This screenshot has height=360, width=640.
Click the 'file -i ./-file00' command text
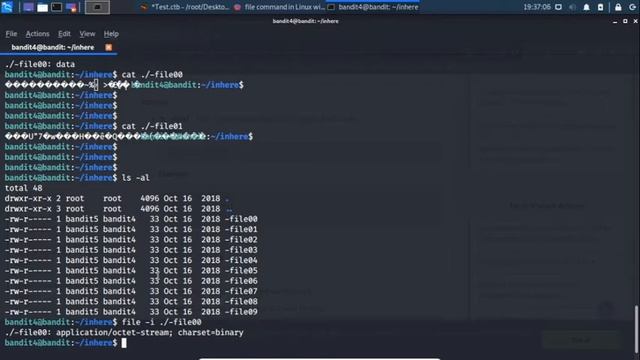click(161, 322)
